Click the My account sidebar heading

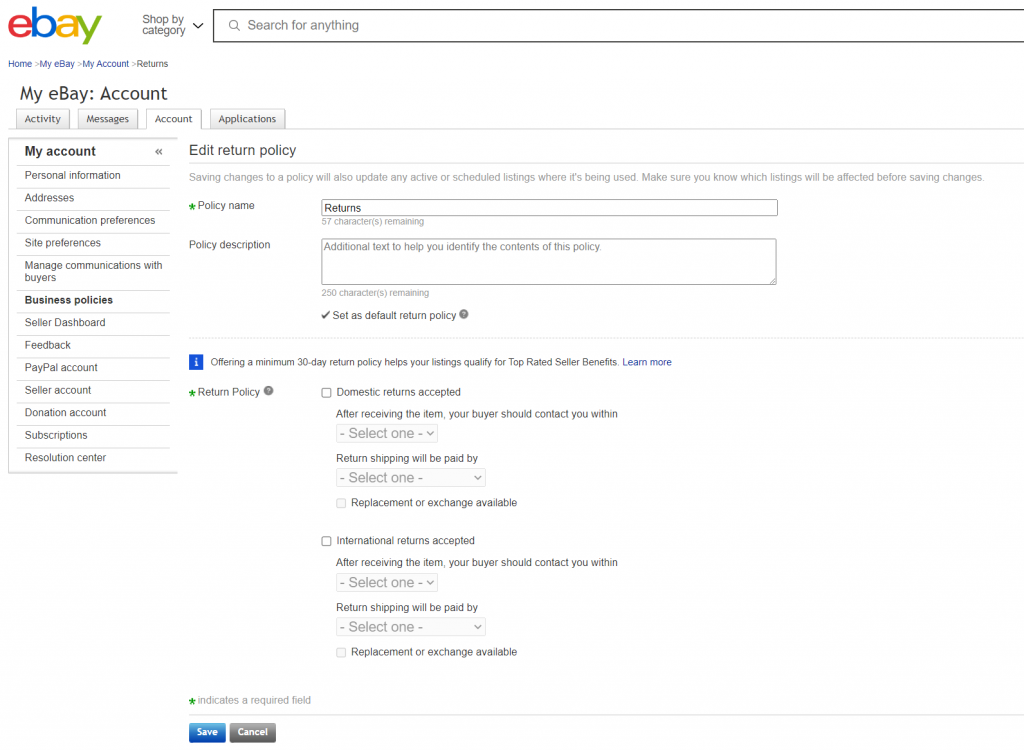[60, 151]
